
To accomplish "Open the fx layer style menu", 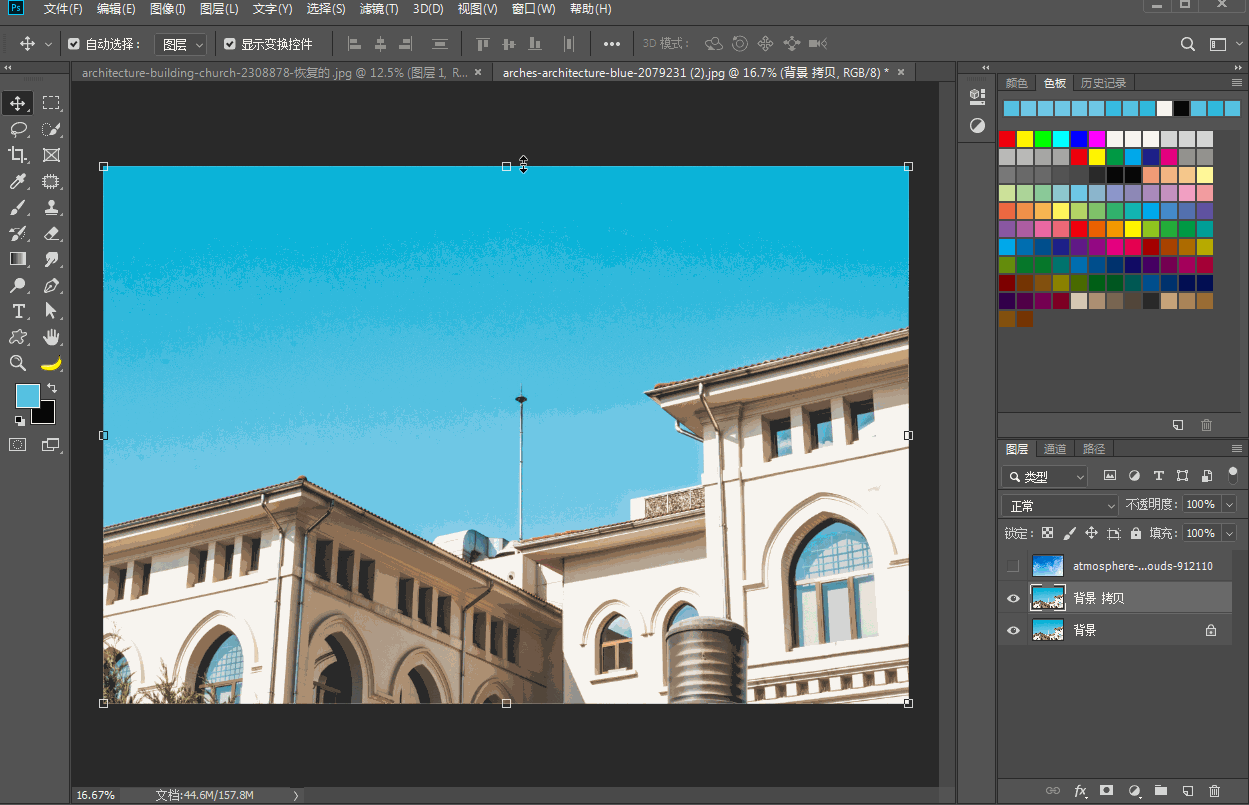I will click(1080, 790).
